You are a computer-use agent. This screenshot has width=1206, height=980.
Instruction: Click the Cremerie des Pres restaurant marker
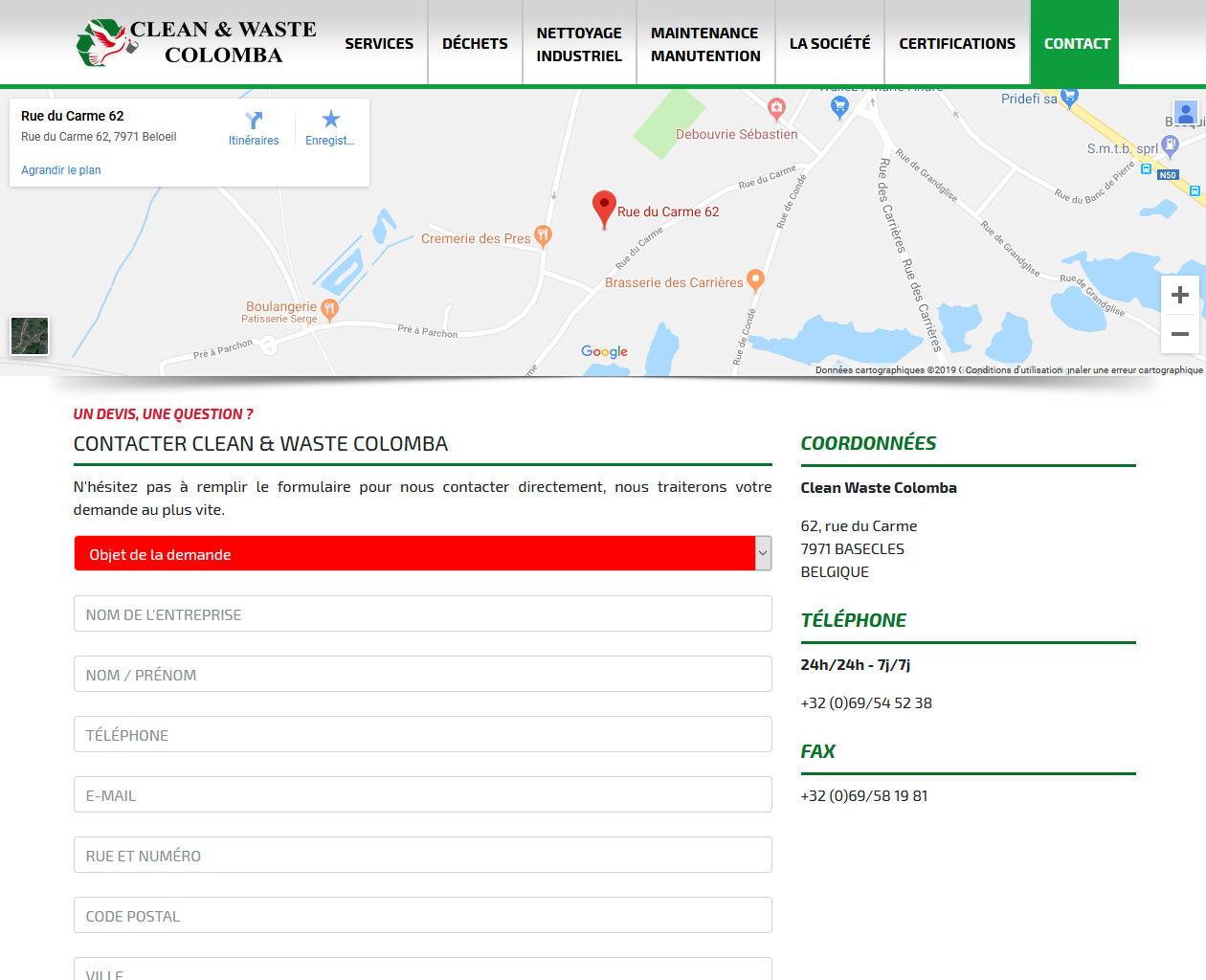point(543,235)
